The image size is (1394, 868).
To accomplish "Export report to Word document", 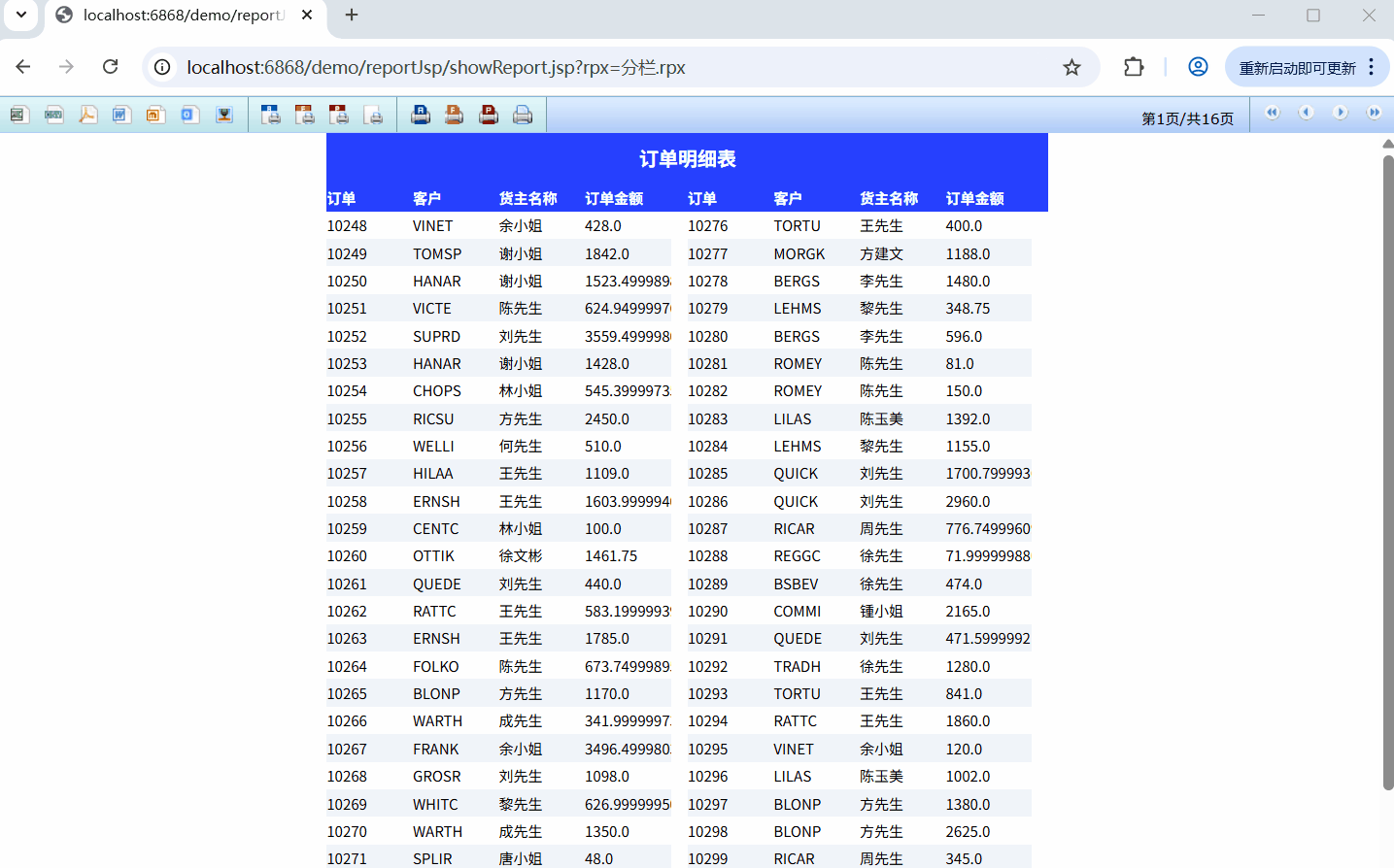I will (120, 115).
